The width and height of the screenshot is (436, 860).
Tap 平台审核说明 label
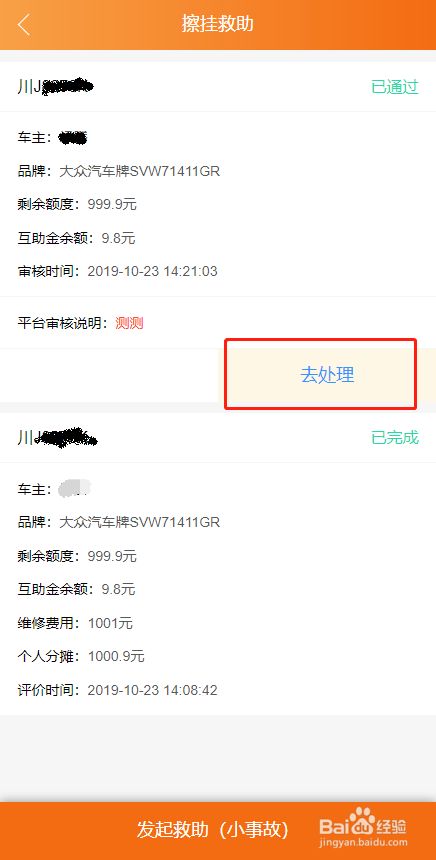60,323
